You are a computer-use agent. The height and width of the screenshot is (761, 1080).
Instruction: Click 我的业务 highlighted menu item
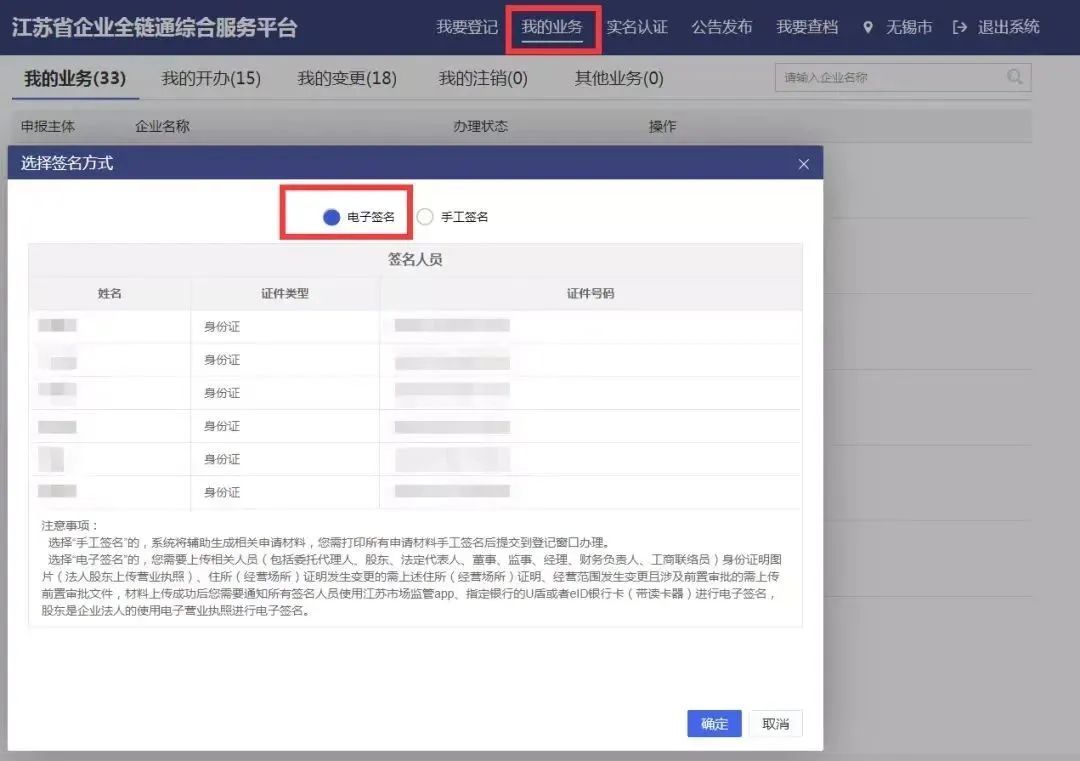[x=553, y=27]
